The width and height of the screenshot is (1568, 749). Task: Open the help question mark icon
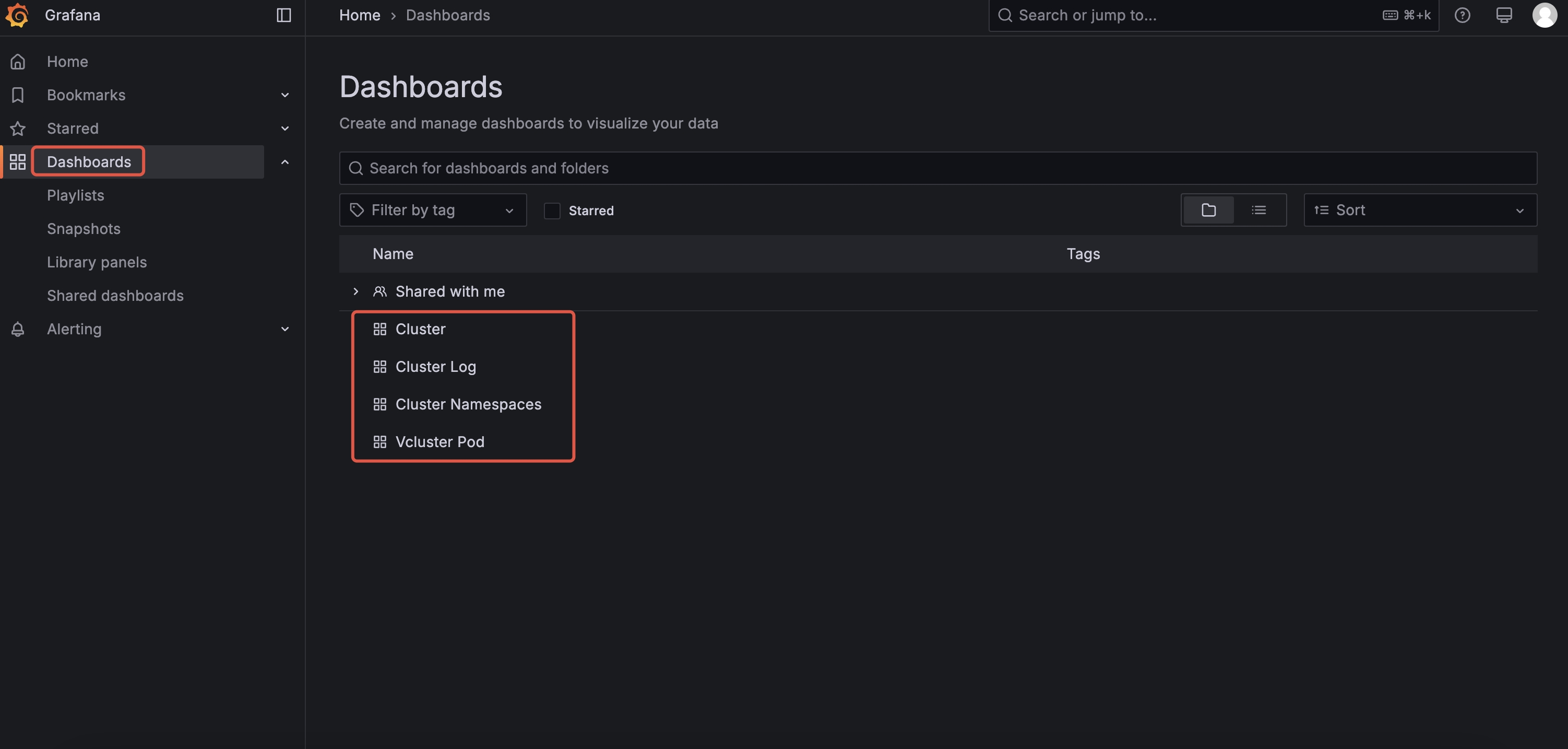pos(1462,15)
